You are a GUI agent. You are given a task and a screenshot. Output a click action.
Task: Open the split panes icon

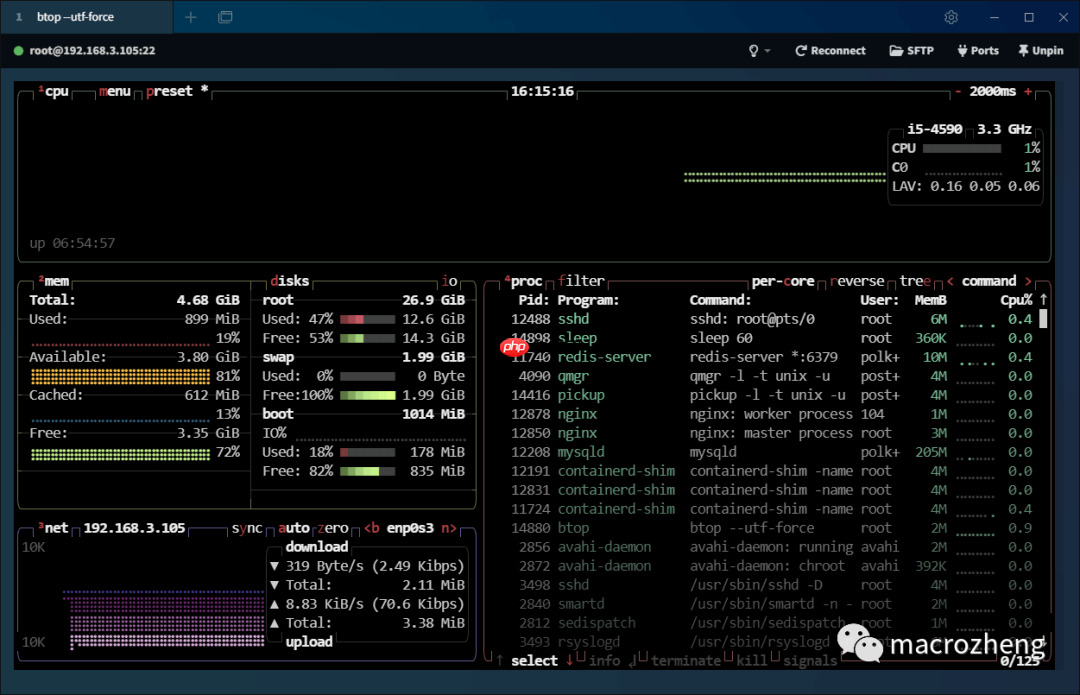[225, 17]
